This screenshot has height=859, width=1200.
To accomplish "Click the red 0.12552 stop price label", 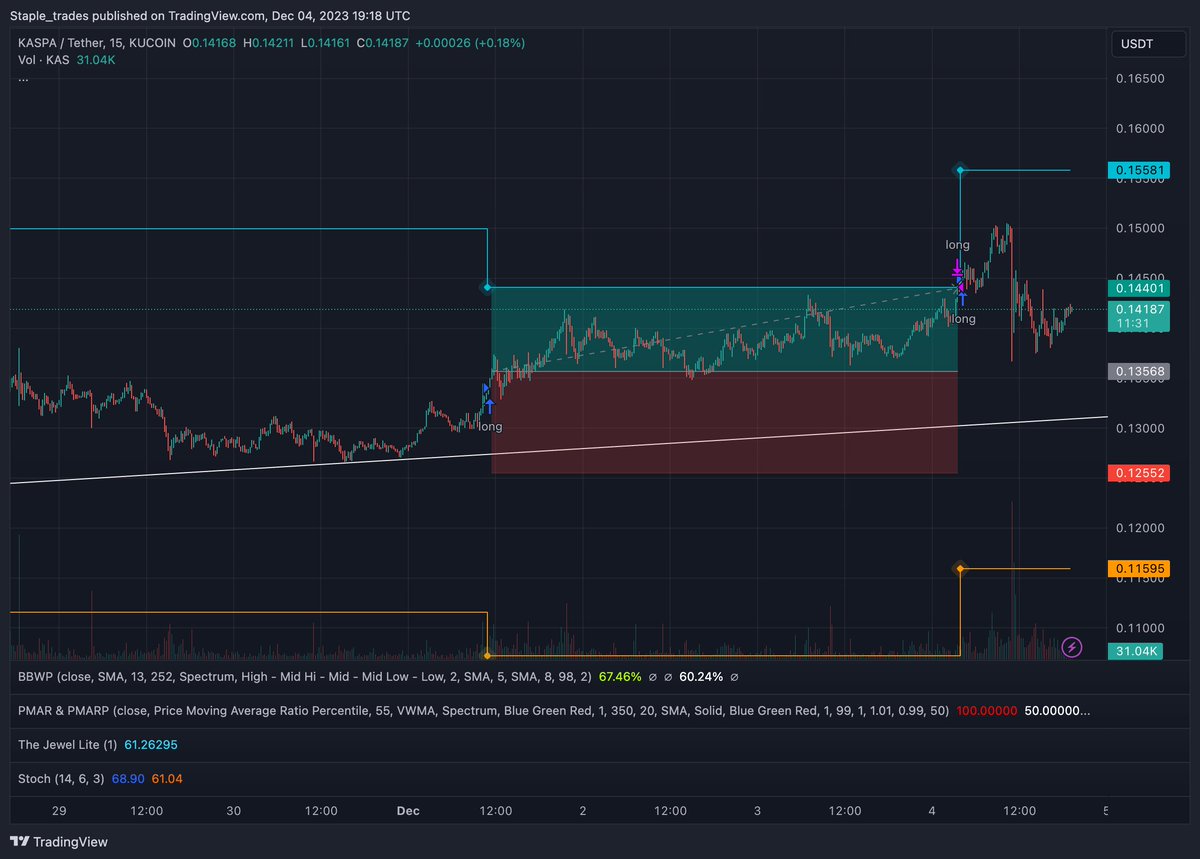I will [1139, 472].
